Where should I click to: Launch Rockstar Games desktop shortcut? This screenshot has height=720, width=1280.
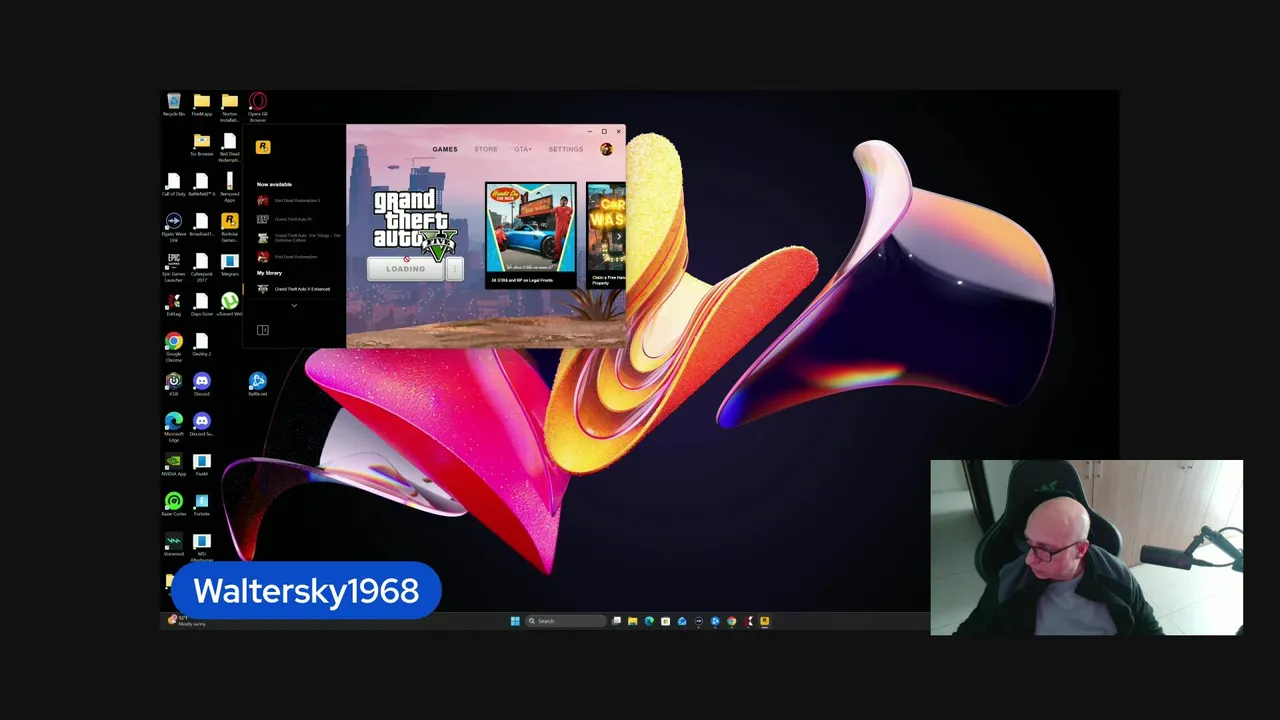(x=230, y=227)
